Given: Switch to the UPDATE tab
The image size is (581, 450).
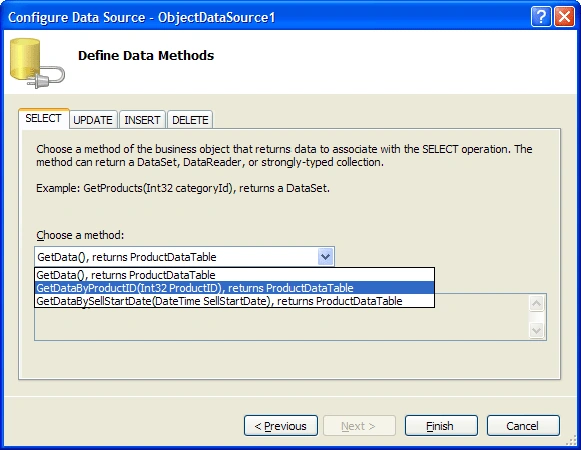Looking at the screenshot, I should tap(93, 120).
